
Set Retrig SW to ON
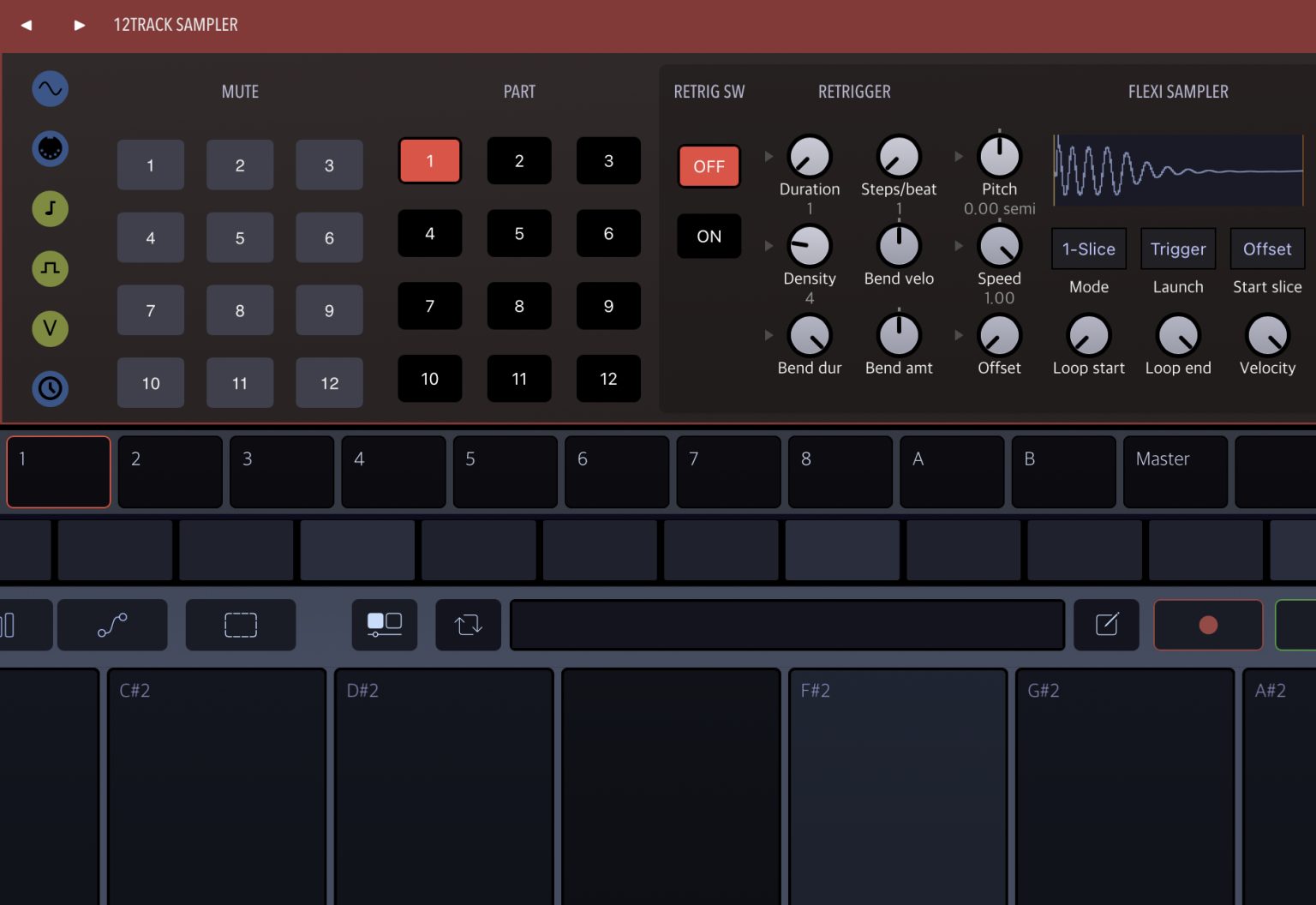coord(709,237)
